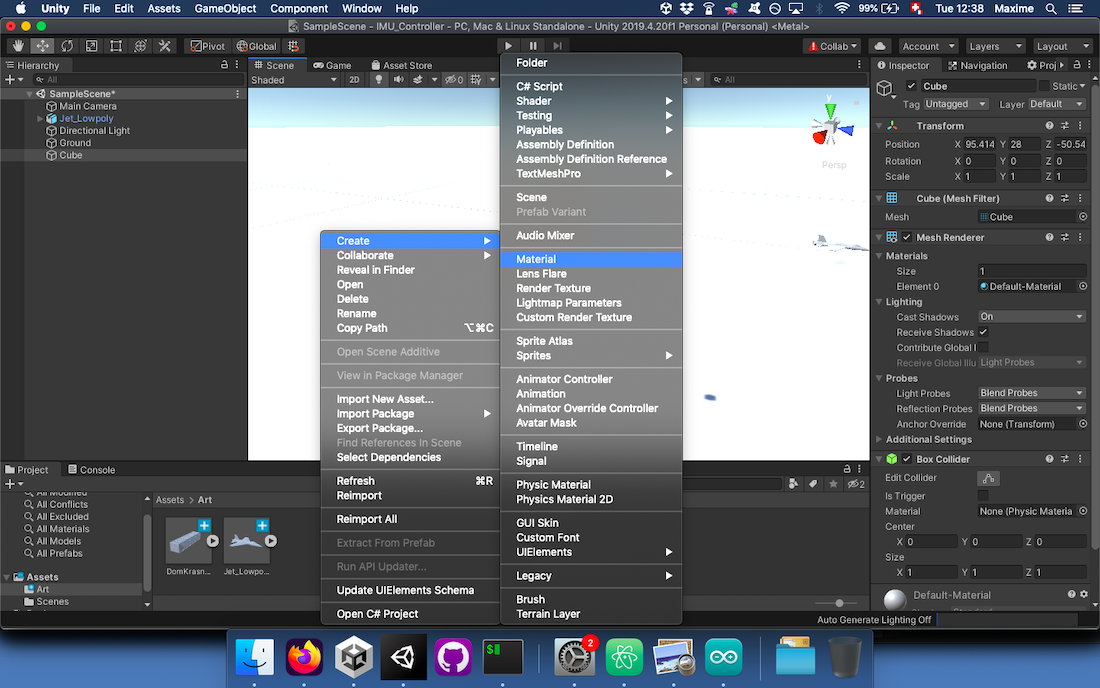The image size is (1100, 688).
Task: Open Unity Hub from the dock
Action: pos(354,656)
